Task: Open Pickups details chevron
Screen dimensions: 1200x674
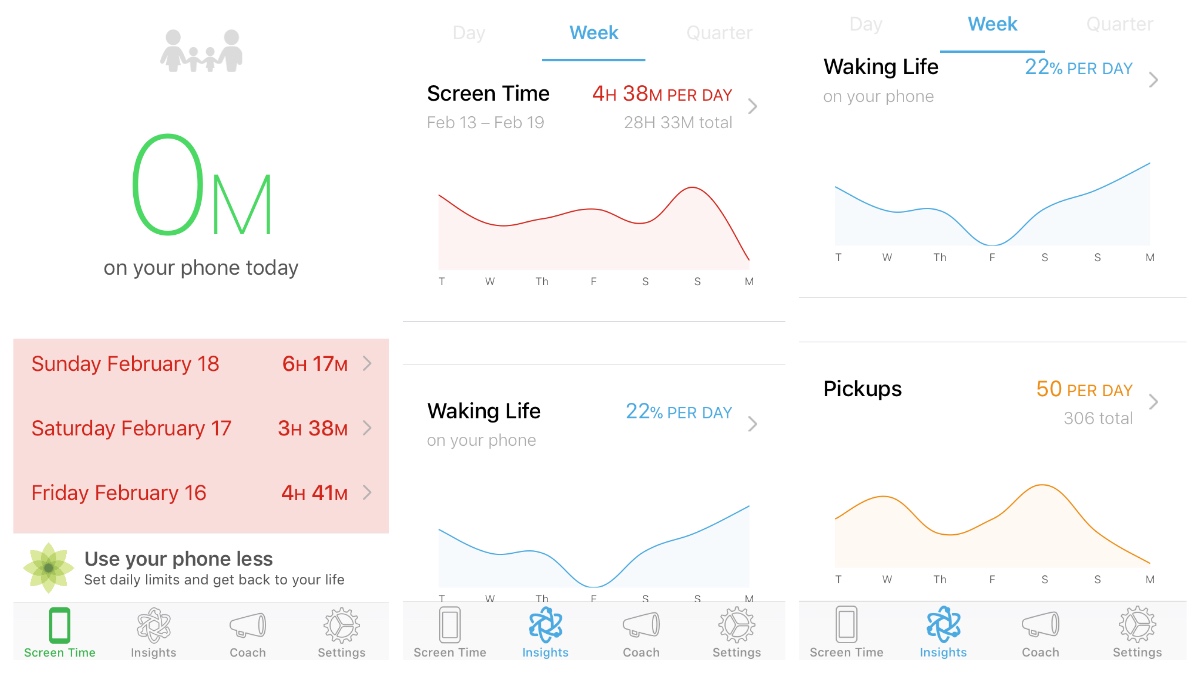Action: point(1153,402)
